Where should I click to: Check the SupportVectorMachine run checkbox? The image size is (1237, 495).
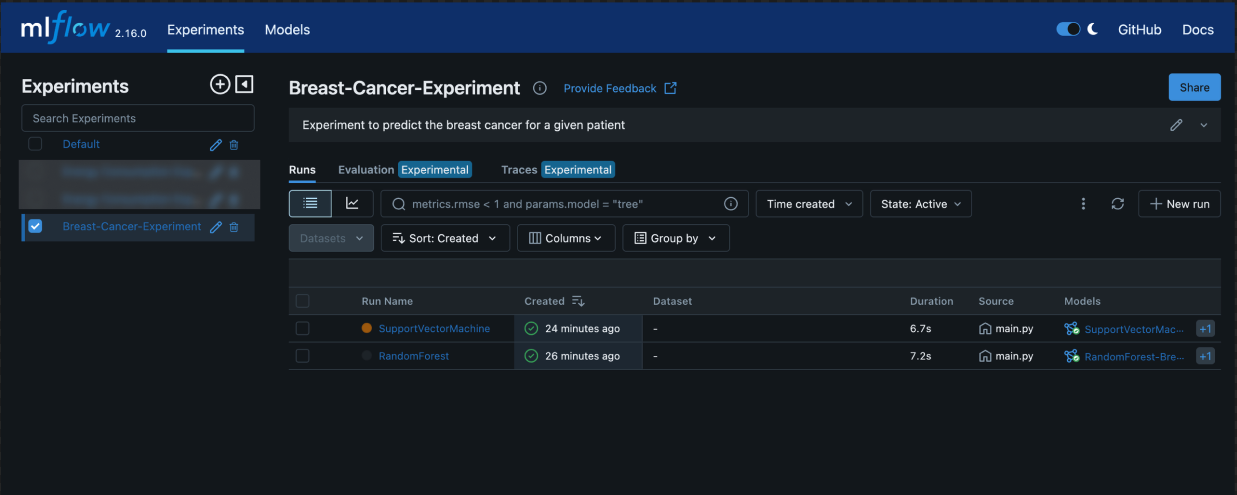tap(303, 329)
